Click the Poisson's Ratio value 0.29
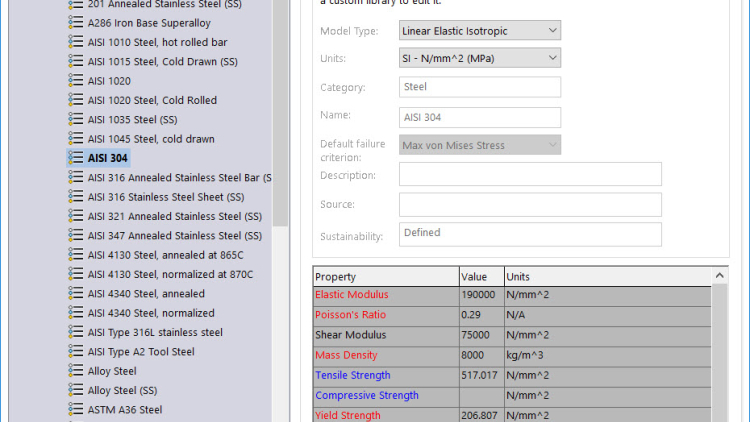 [471, 315]
